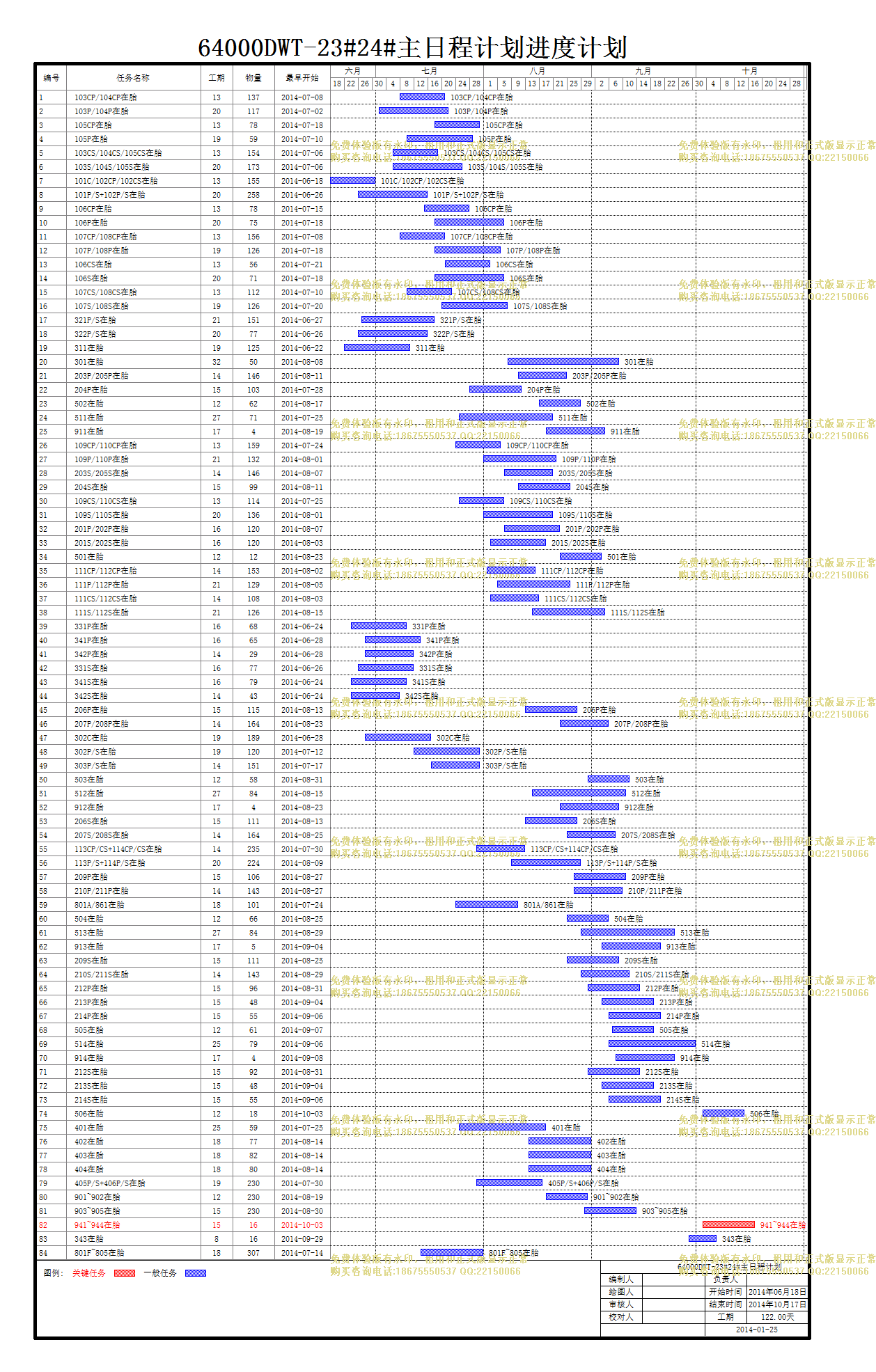Click the 审核人 field label
The width and height of the screenshot is (876, 1372).
(621, 1304)
